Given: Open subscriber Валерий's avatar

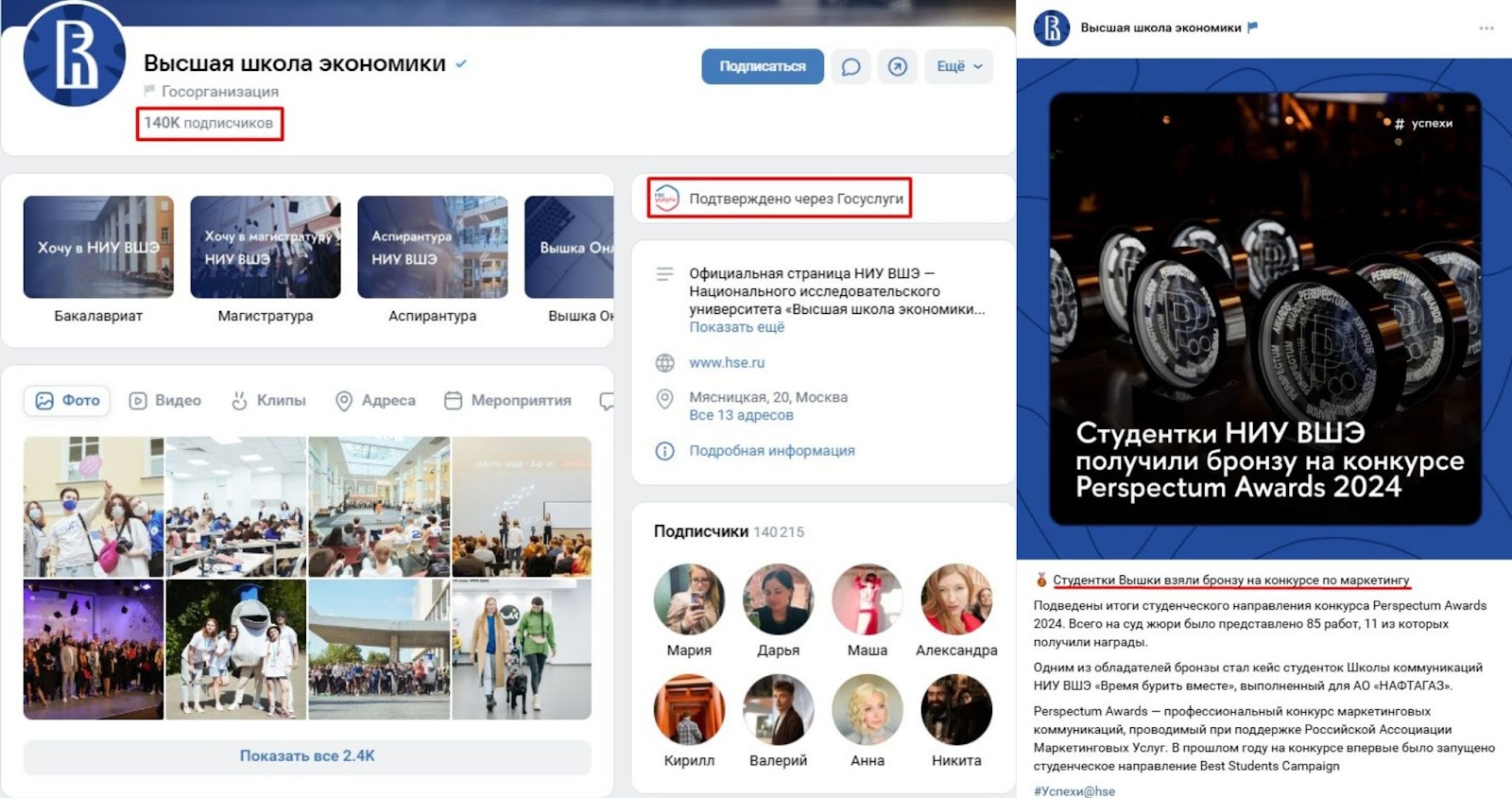Looking at the screenshot, I should coord(778,709).
